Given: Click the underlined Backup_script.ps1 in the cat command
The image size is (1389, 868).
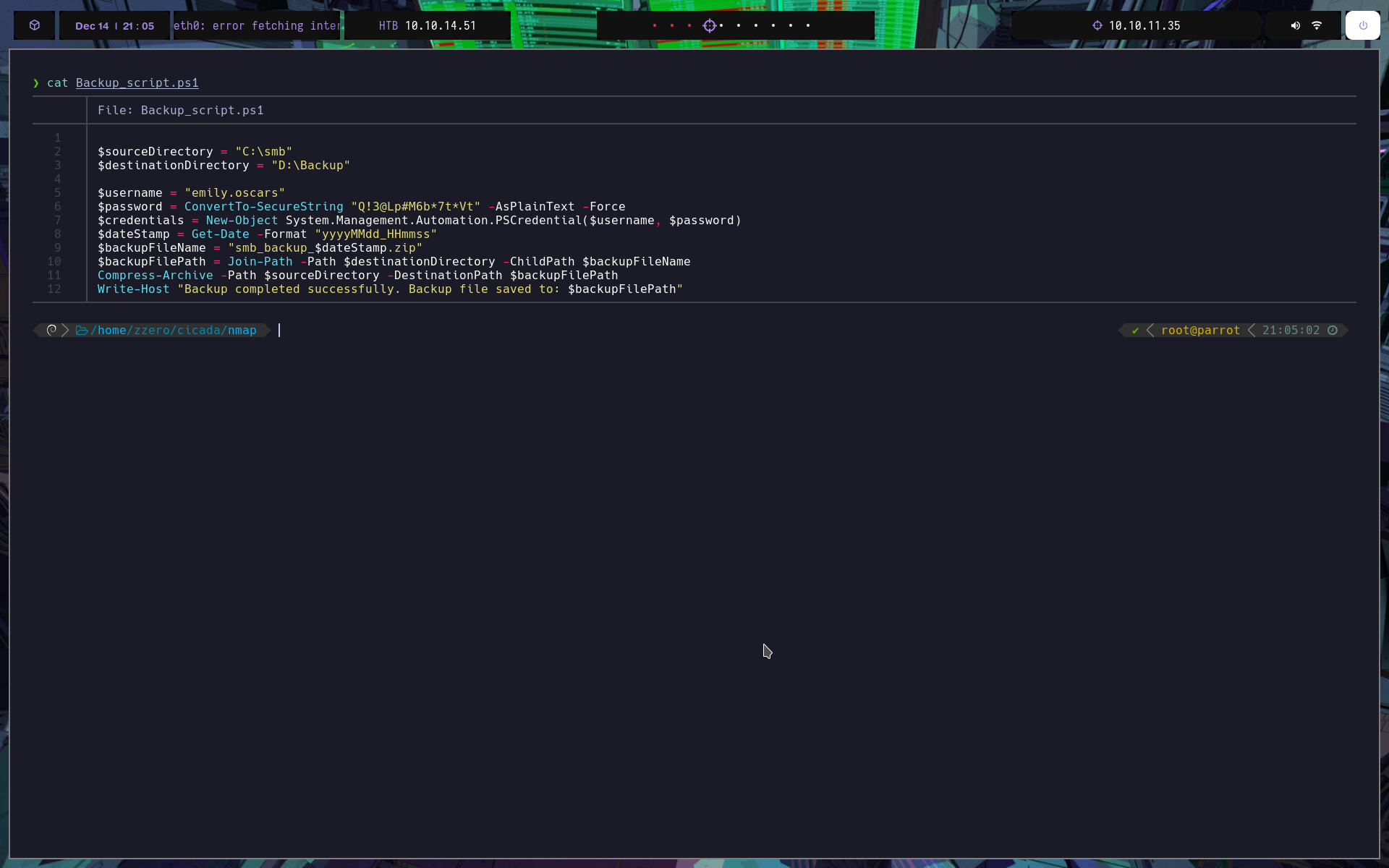Looking at the screenshot, I should (137, 83).
